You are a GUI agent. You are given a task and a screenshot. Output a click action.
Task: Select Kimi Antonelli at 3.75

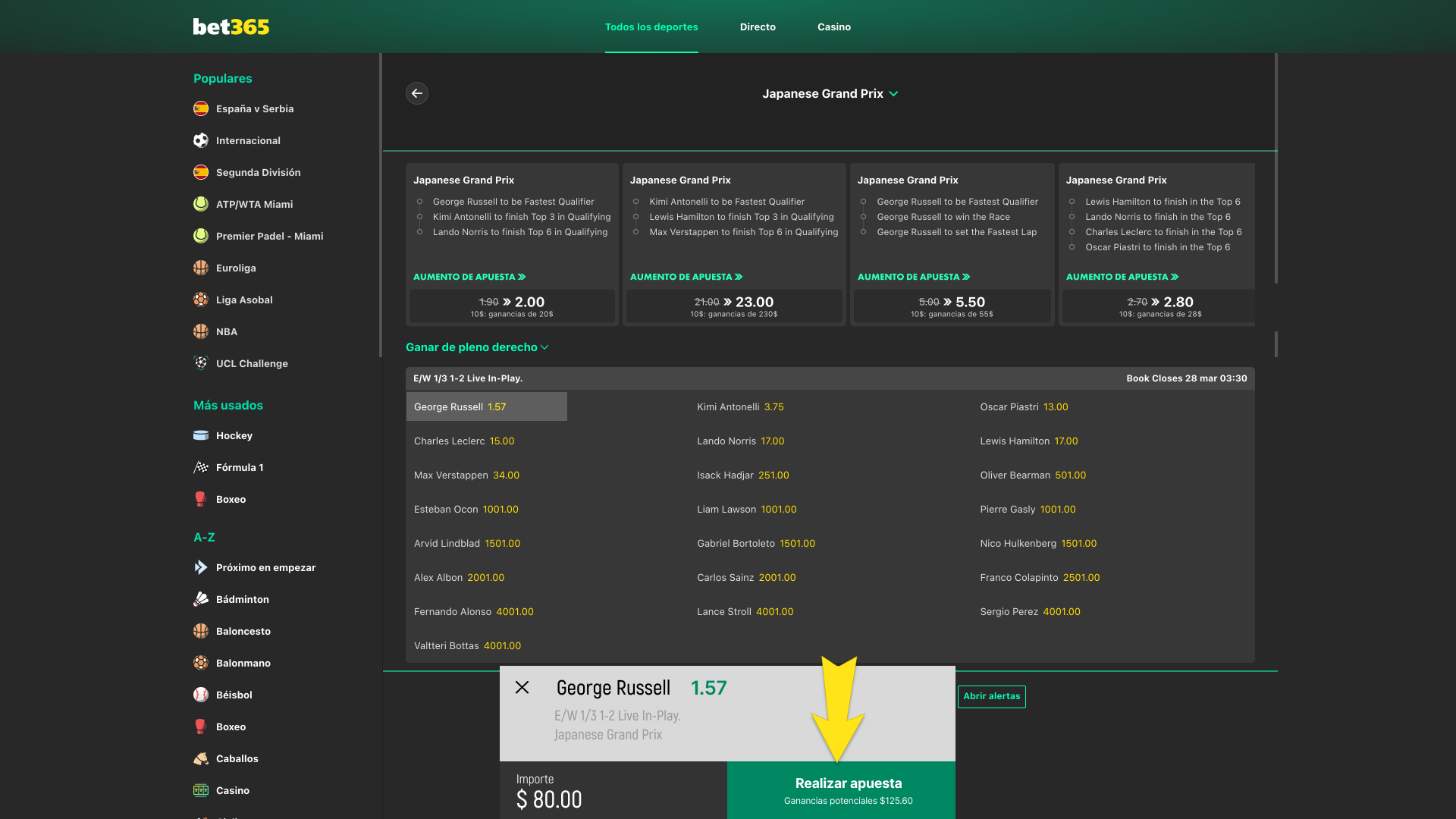(740, 407)
